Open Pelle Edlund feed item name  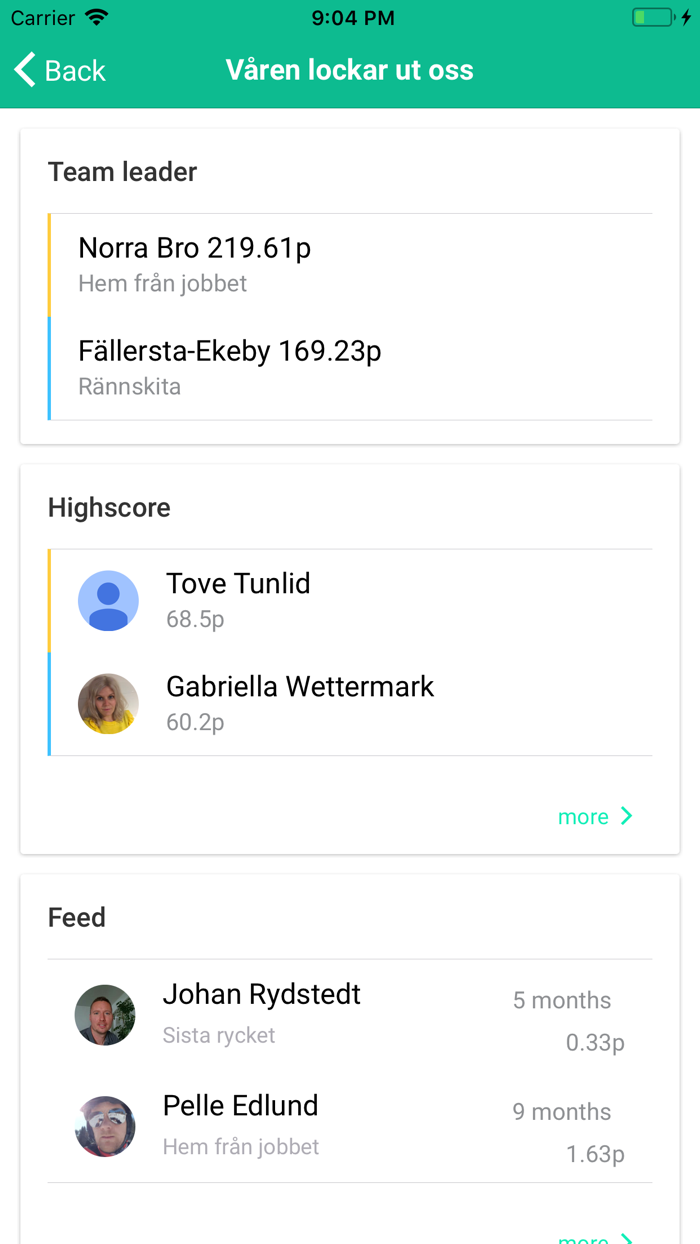tap(240, 1105)
